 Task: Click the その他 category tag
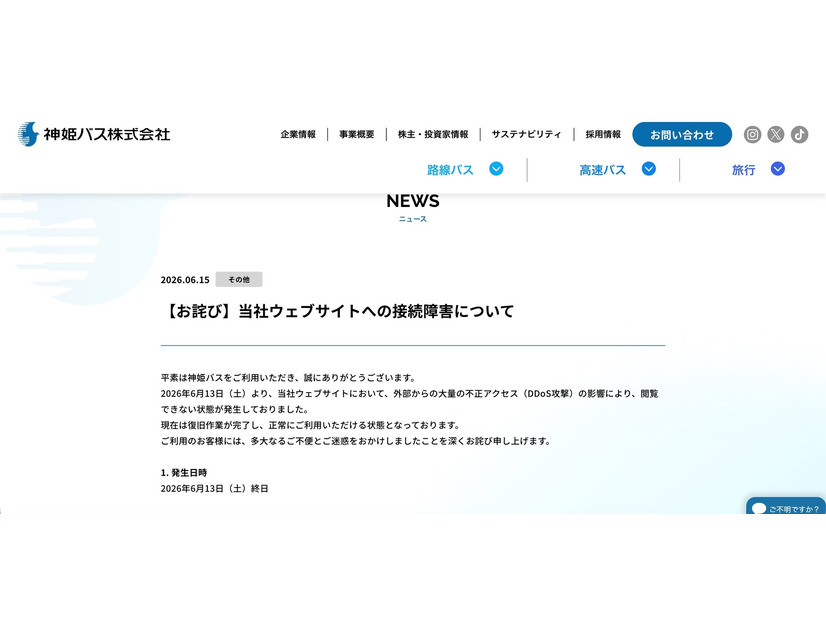point(239,279)
